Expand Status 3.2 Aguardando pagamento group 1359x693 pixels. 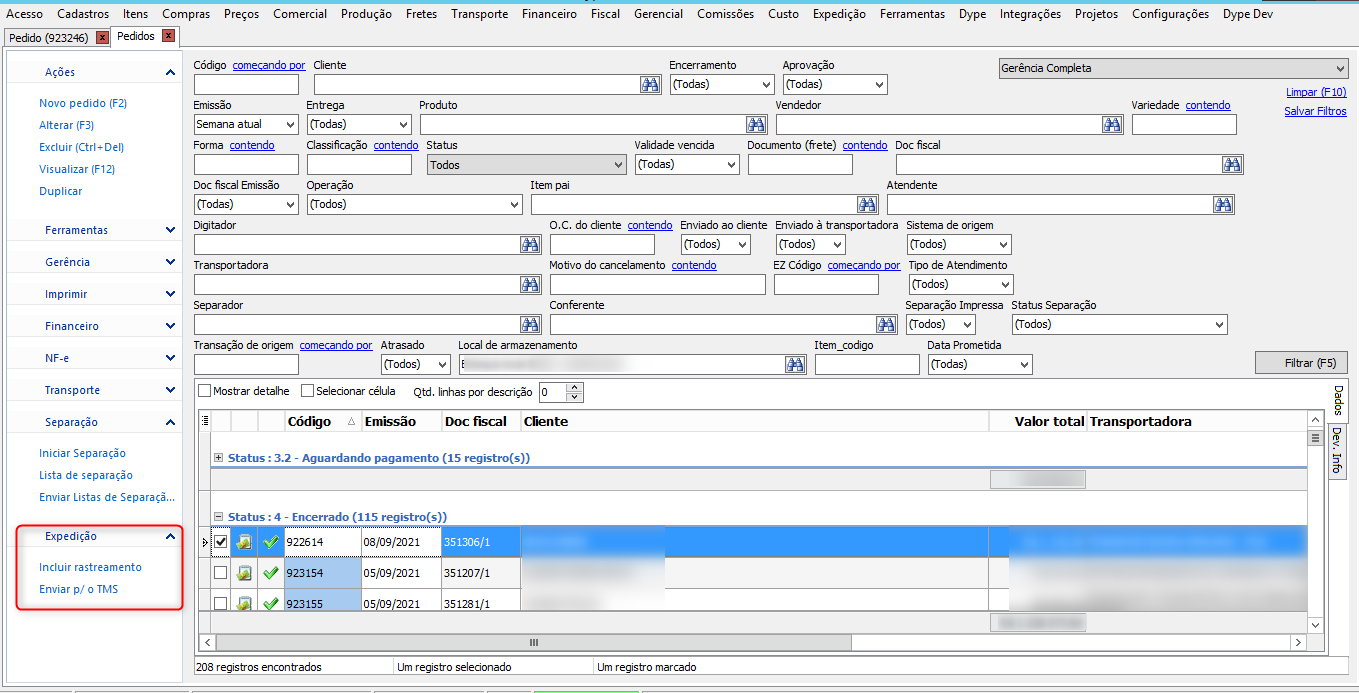coord(218,458)
